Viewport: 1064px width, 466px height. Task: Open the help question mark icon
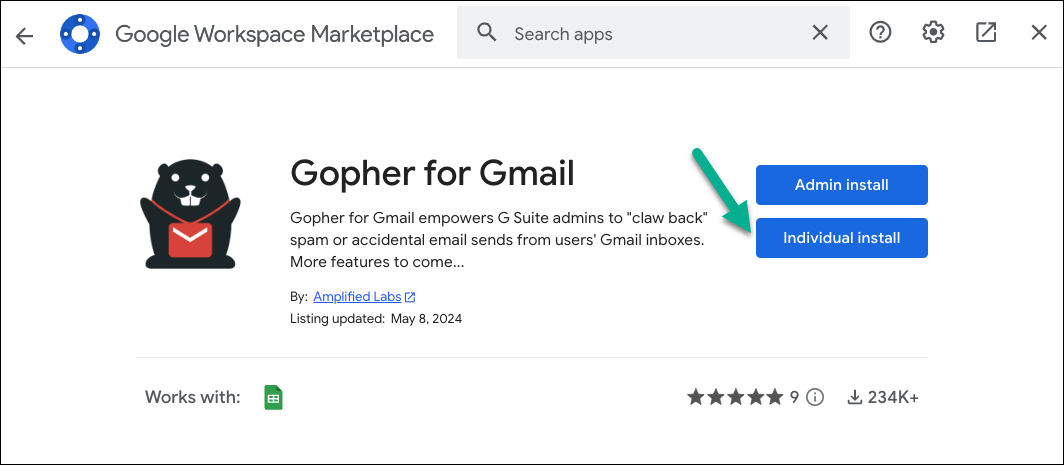click(880, 33)
